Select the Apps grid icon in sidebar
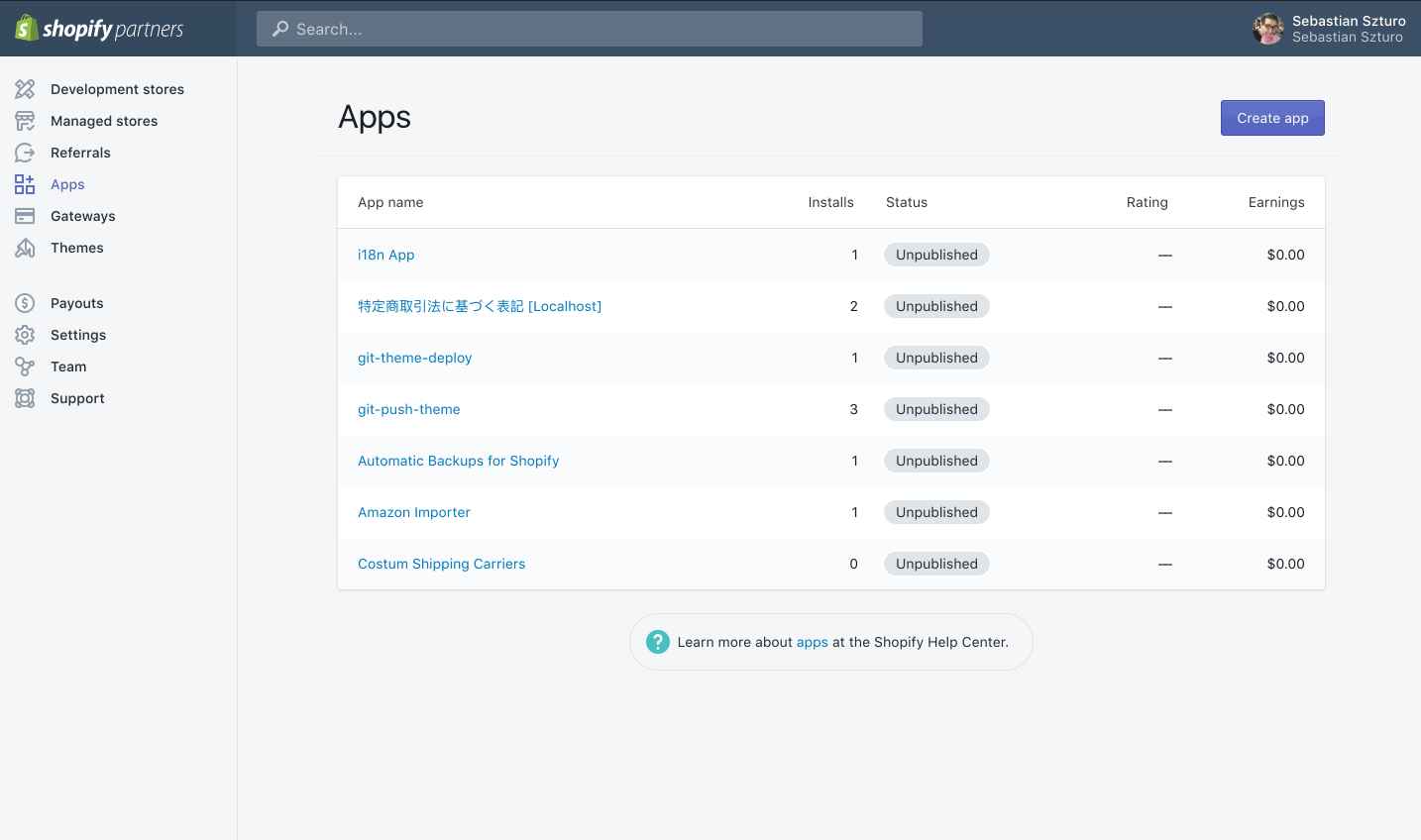 tap(25, 183)
